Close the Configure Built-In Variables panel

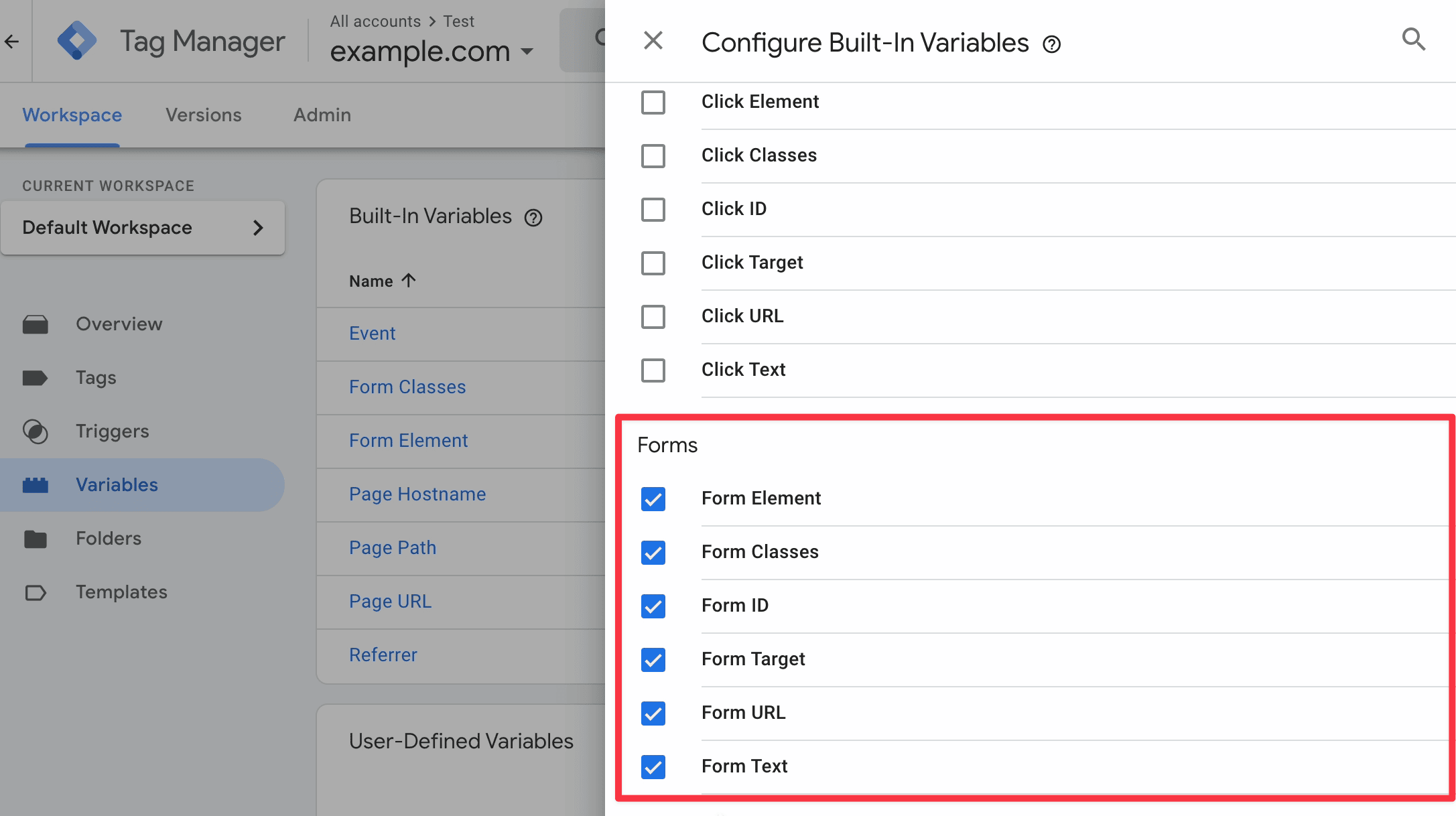point(653,41)
